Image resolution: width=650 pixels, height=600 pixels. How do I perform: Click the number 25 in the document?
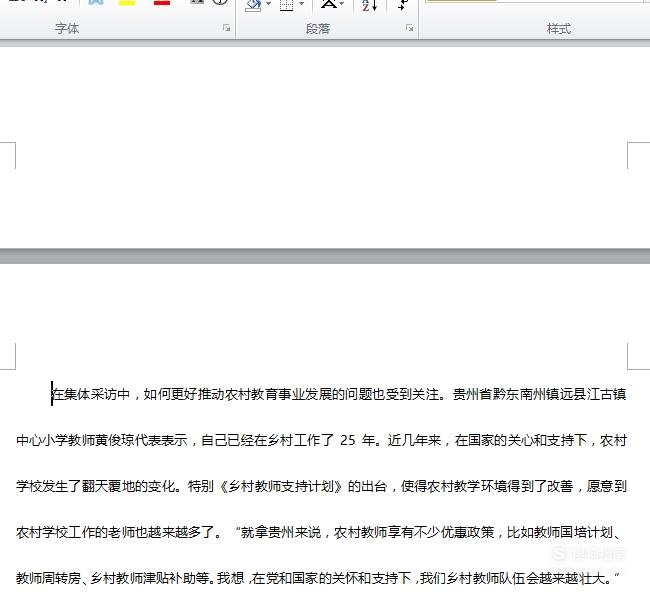347,440
